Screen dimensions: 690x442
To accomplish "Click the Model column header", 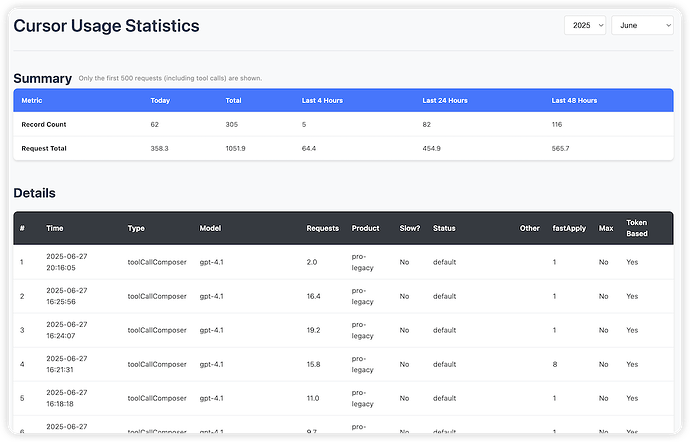I will pyautogui.click(x=210, y=228).
